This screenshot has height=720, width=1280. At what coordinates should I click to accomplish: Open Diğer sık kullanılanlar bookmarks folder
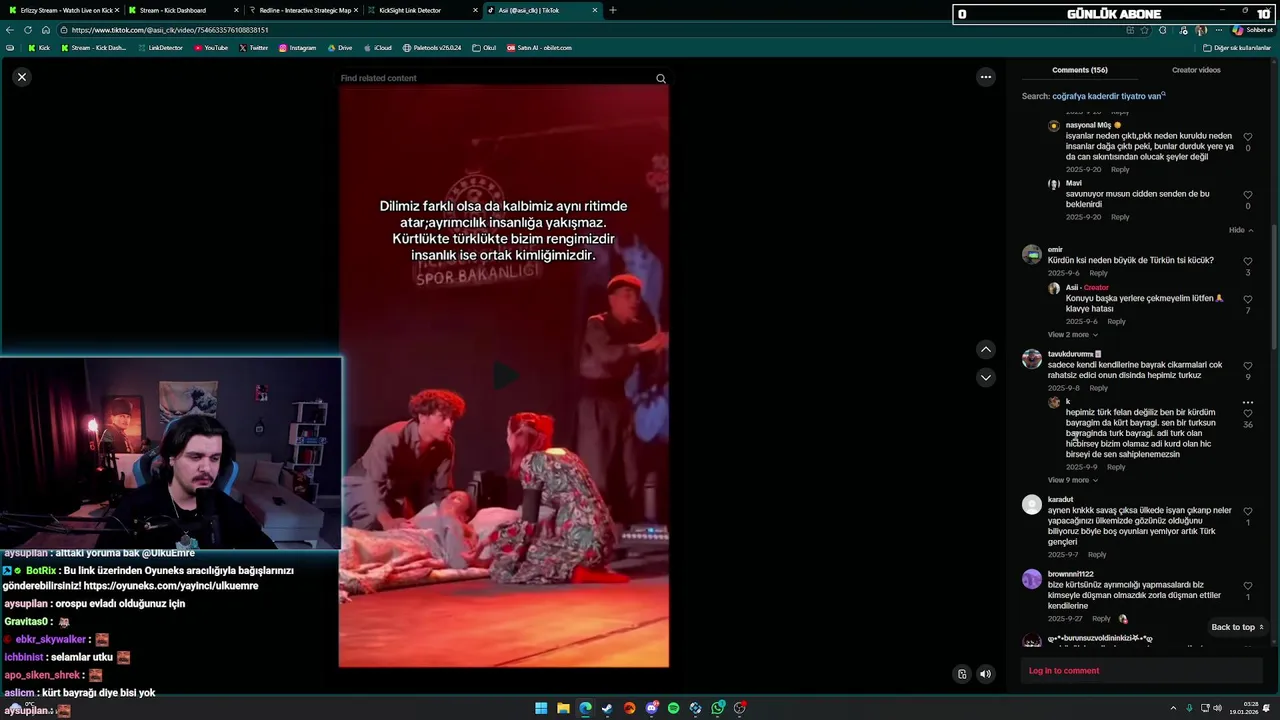[1237, 48]
